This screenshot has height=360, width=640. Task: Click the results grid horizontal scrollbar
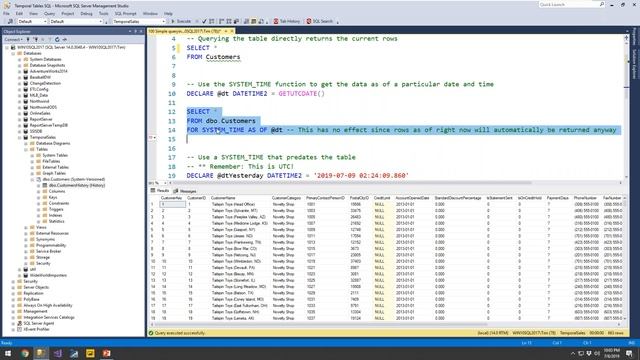[x=386, y=324]
